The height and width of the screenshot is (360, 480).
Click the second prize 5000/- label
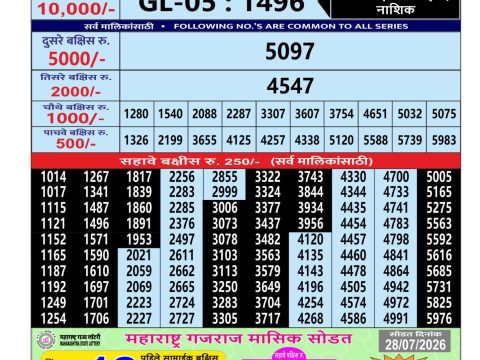click(77, 59)
